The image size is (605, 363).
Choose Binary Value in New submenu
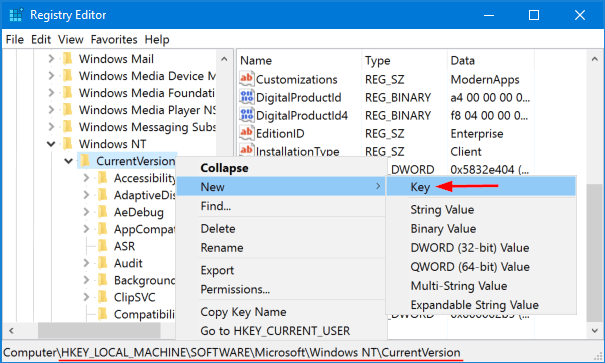[x=481, y=229]
